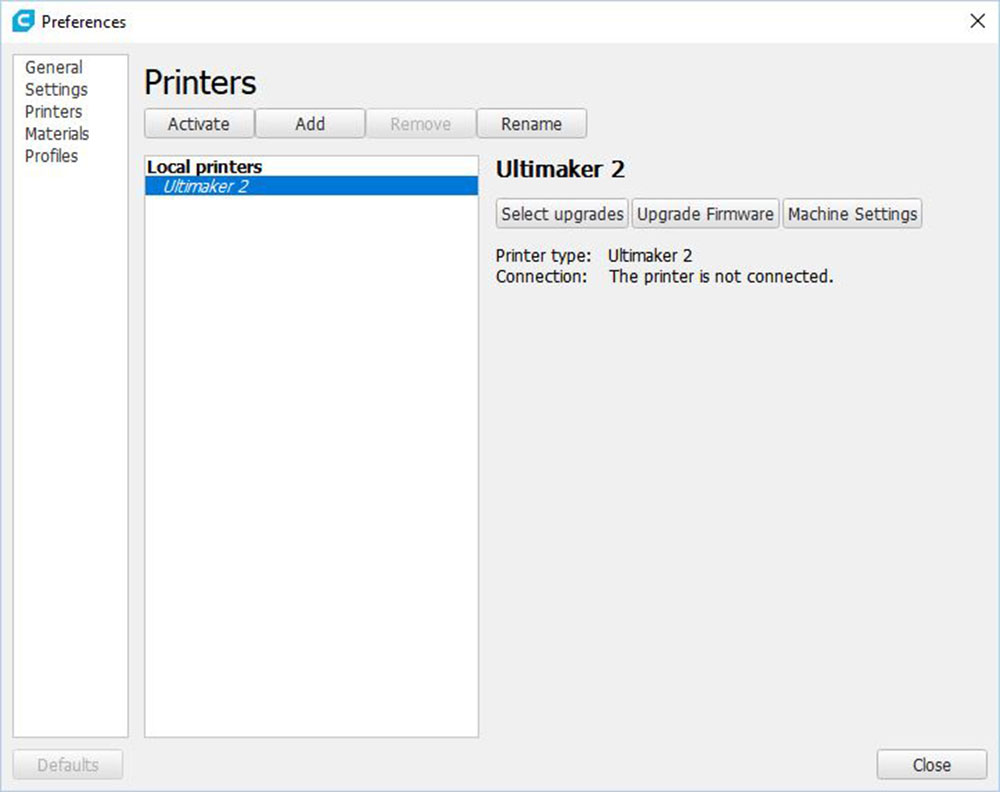The width and height of the screenshot is (1000, 792).
Task: Select Printers in the left sidebar
Action: click(54, 111)
